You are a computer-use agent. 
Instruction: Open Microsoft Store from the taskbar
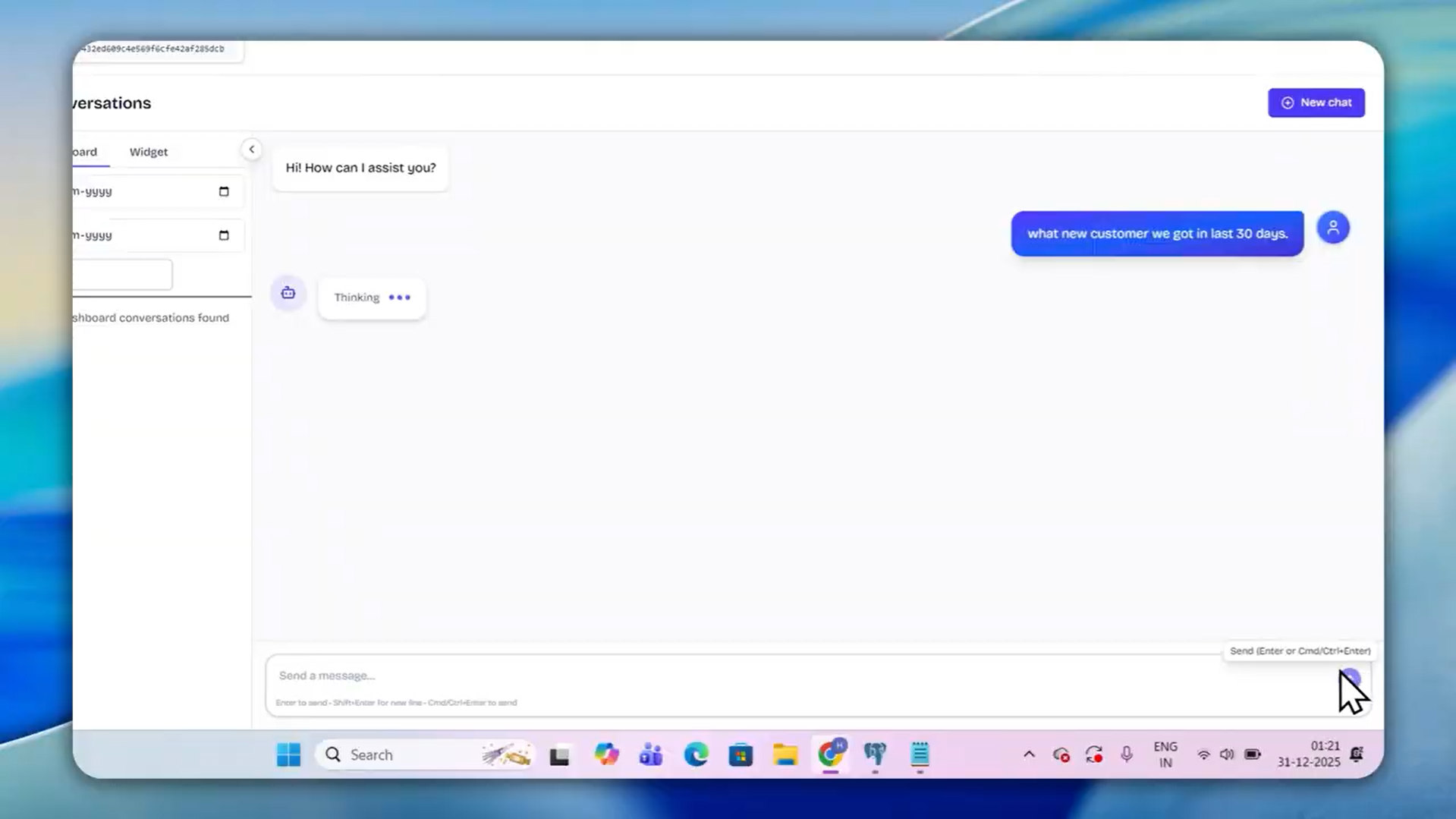pyautogui.click(x=740, y=755)
